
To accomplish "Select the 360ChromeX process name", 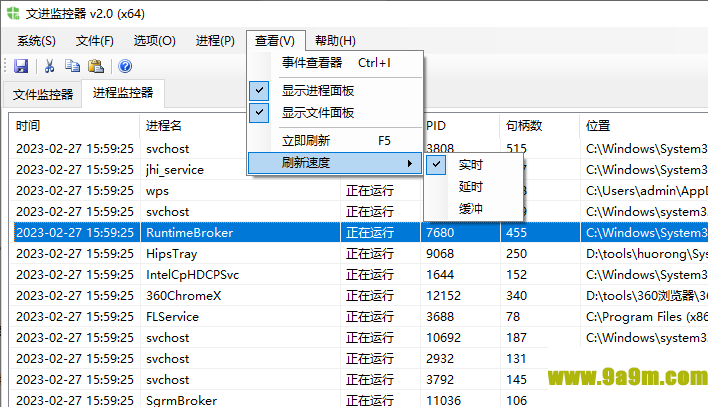I will tap(183, 295).
